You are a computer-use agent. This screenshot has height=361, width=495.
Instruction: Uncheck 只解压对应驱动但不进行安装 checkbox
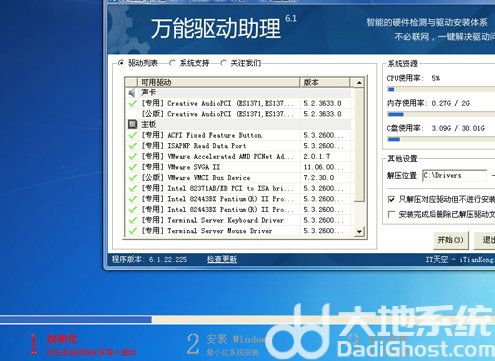coord(392,199)
